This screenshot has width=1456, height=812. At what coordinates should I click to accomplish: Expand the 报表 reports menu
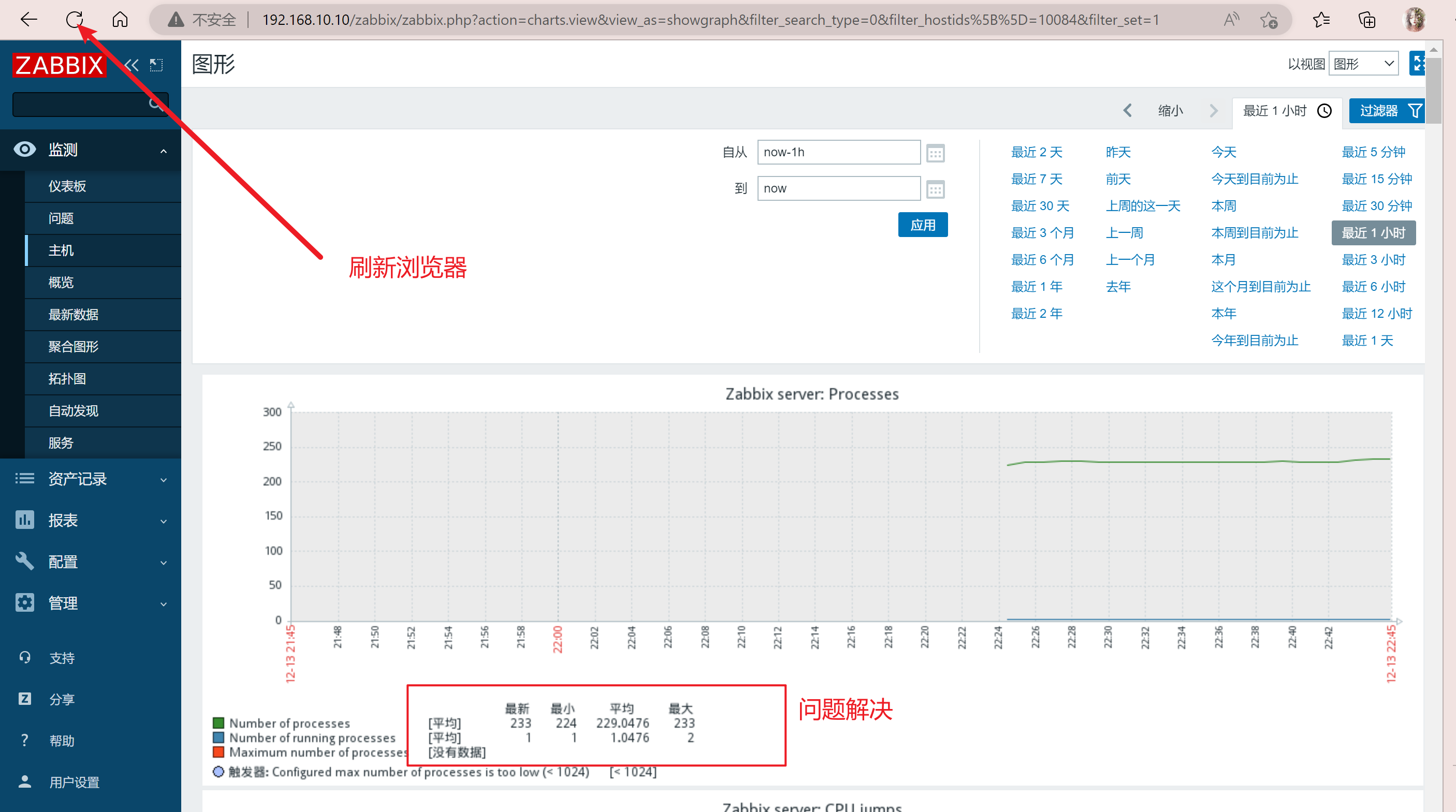[x=91, y=521]
